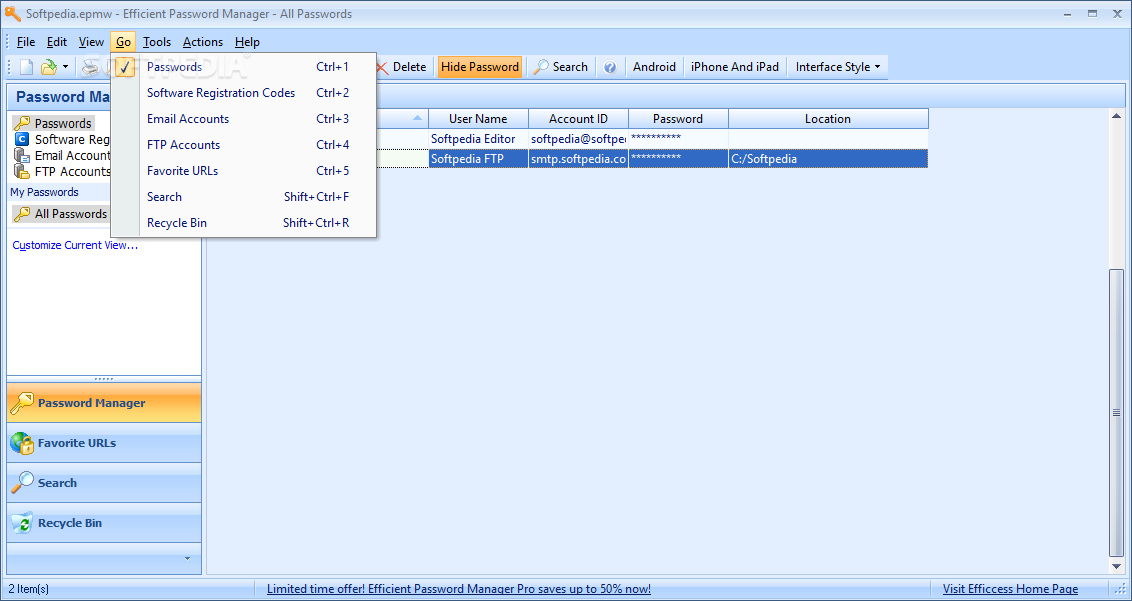This screenshot has height=601, width=1132.
Task: Click the C:/Softpedia location cell
Action: click(828, 159)
